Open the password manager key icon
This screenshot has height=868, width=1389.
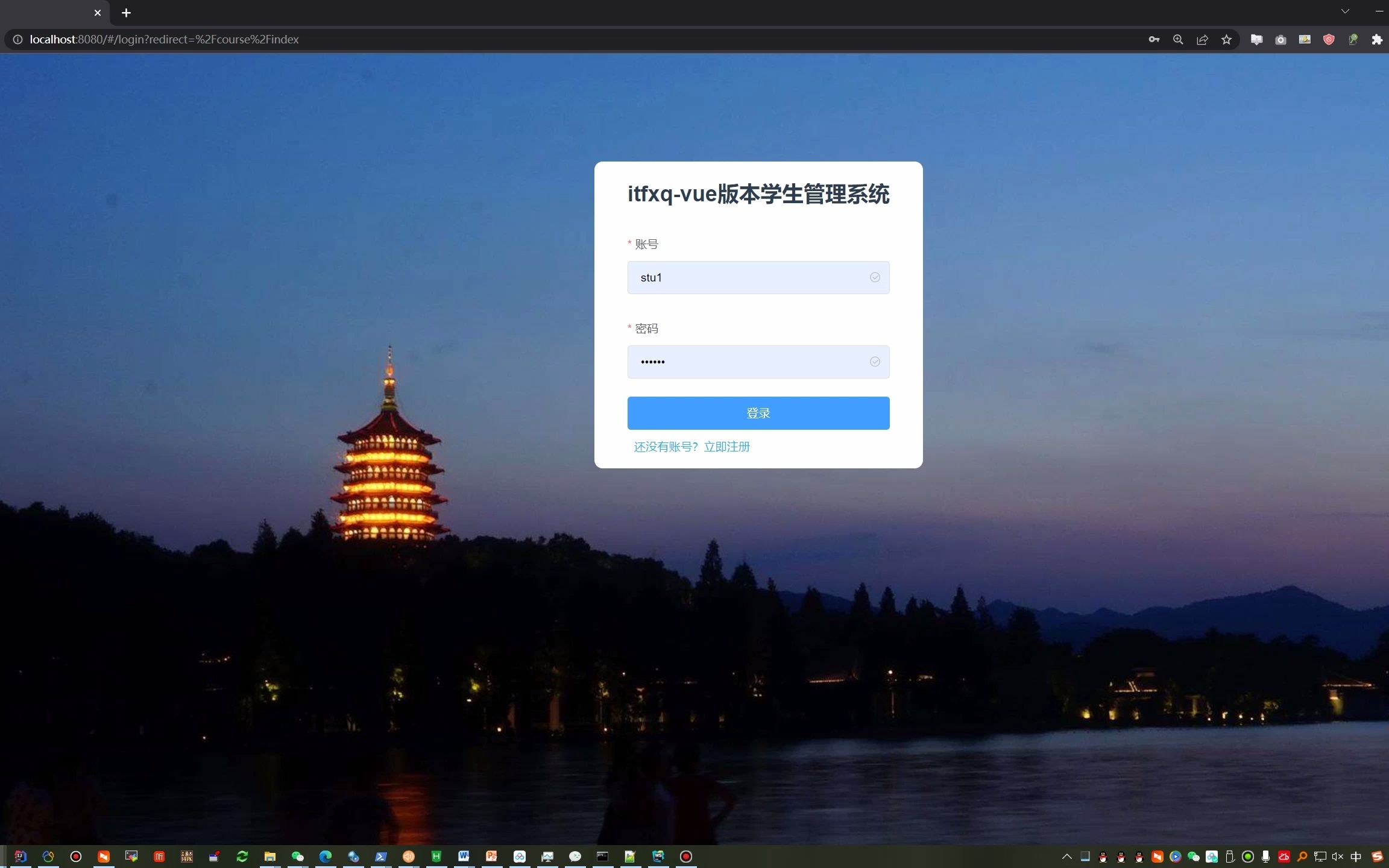1154,39
